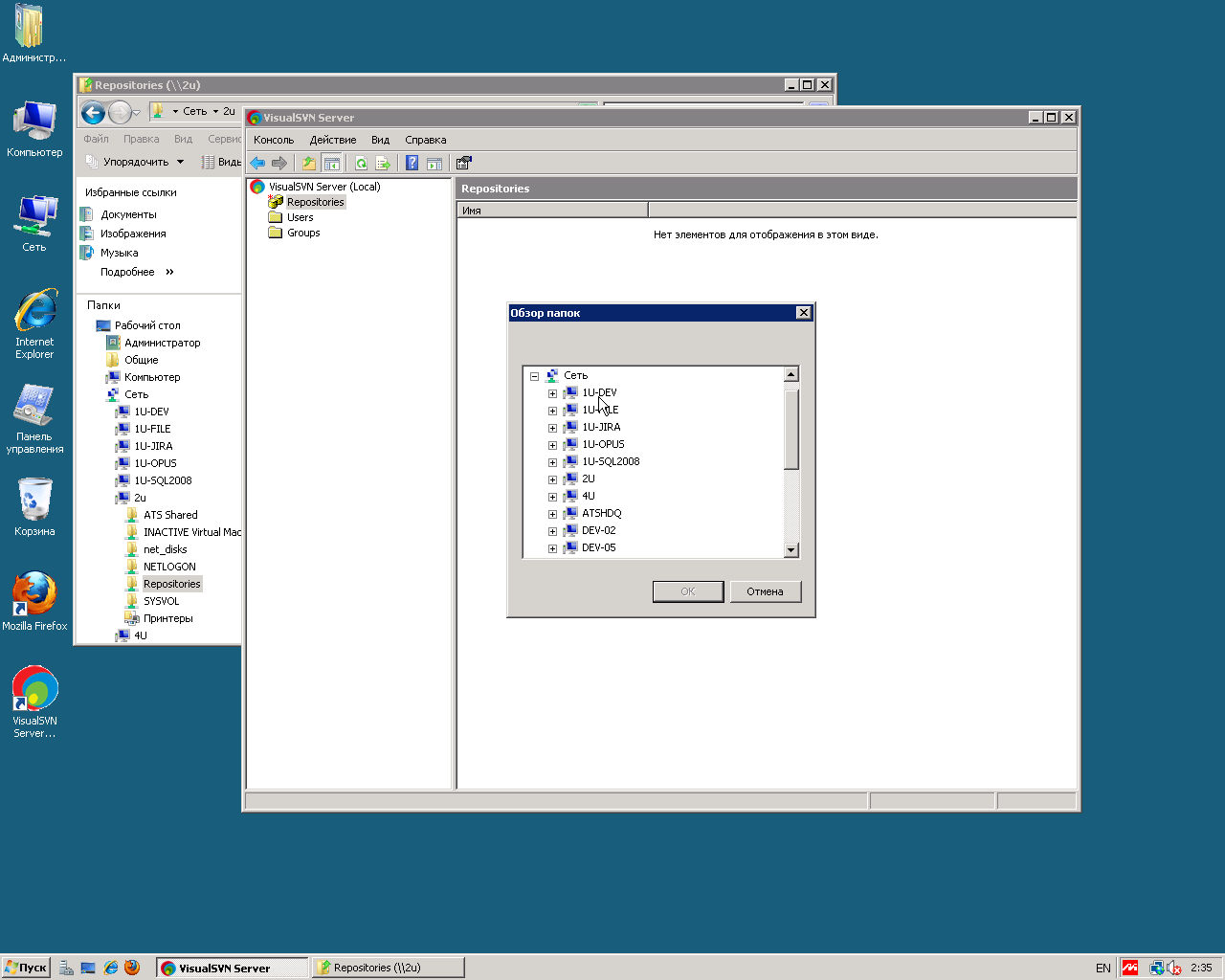Image resolution: width=1225 pixels, height=980 pixels.
Task: Select Internet Explorer desktop icon
Action: [x=34, y=323]
